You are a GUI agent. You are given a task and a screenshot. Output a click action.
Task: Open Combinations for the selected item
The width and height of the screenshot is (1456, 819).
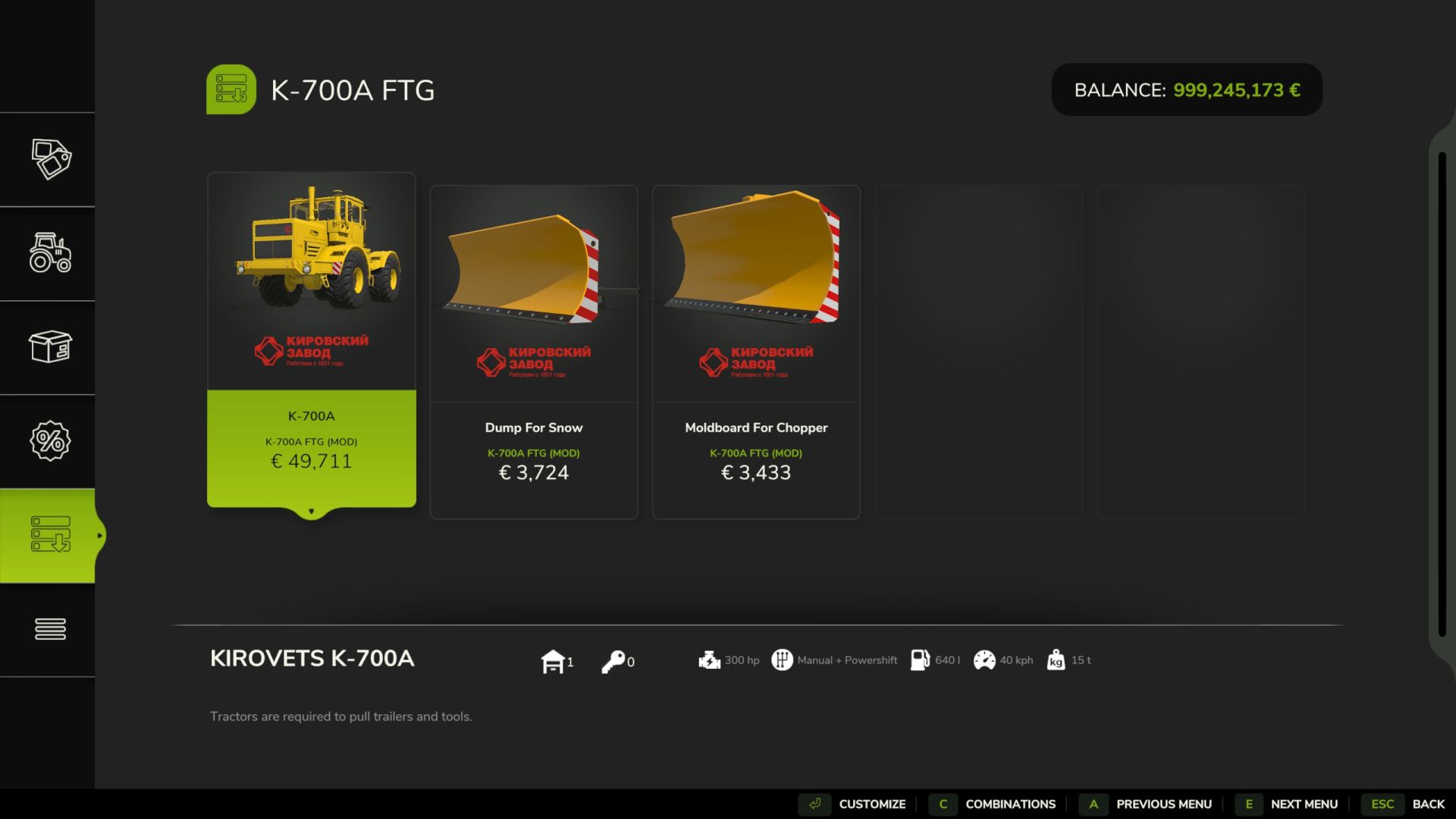pyautogui.click(x=993, y=804)
